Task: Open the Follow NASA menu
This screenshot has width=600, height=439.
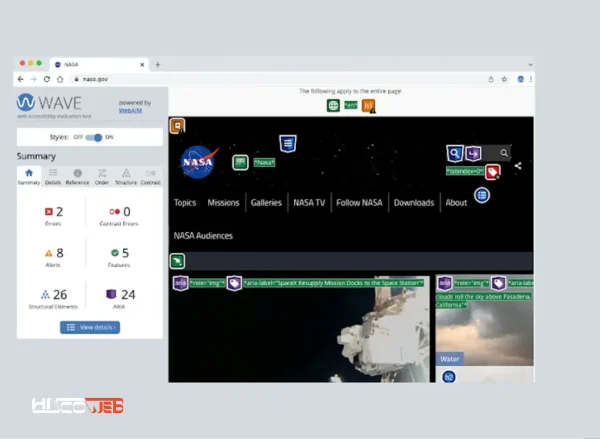Action: coord(359,202)
